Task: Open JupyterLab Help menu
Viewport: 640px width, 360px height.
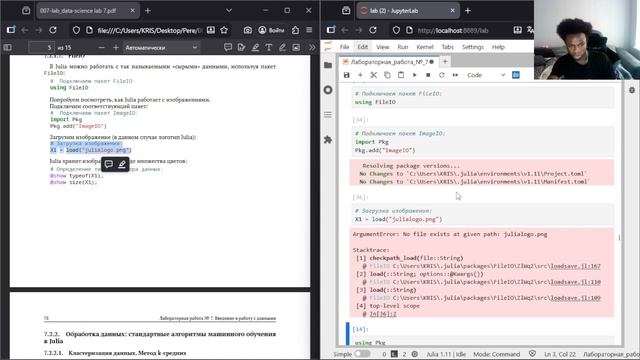Action: tap(498, 47)
